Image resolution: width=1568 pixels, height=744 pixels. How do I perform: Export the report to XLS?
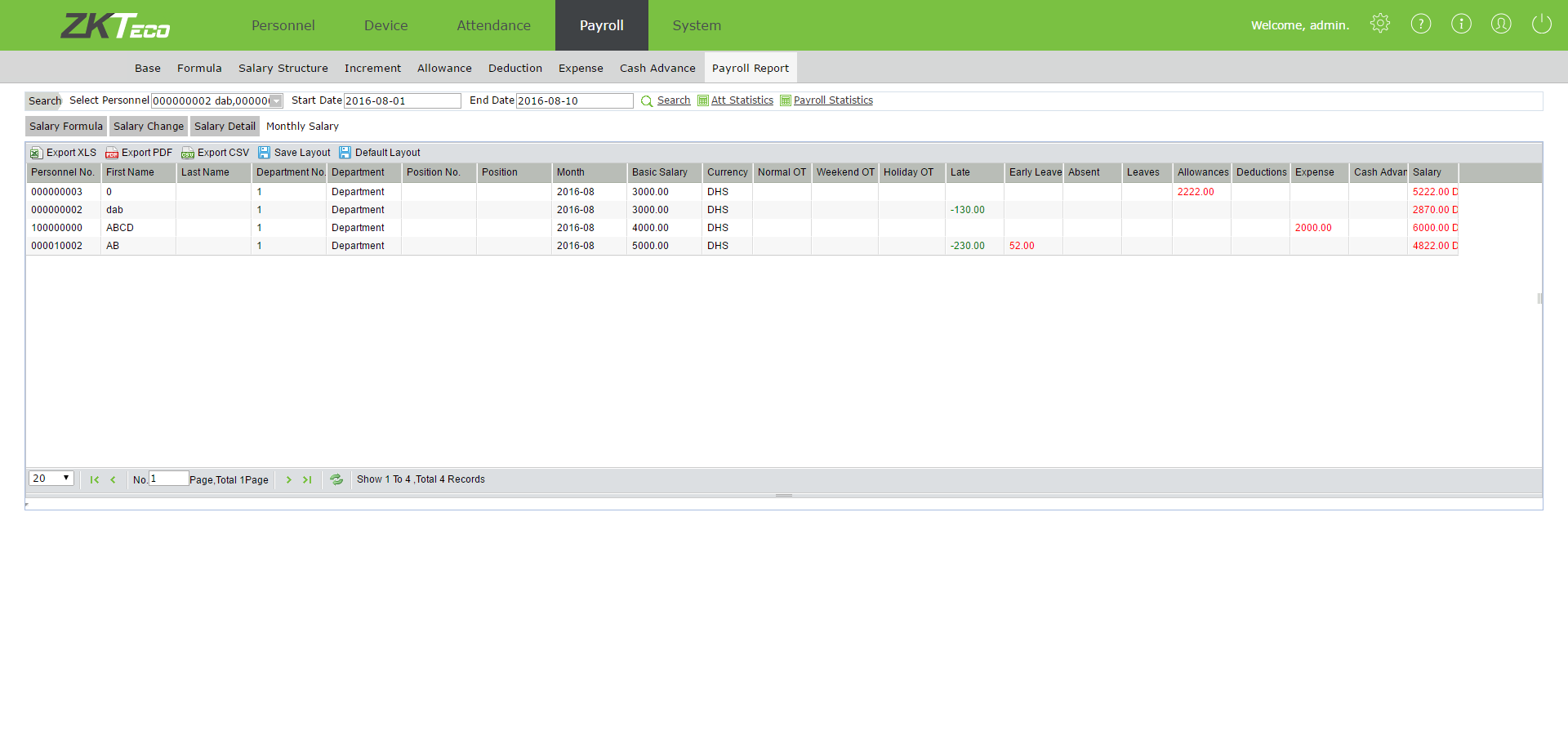coord(64,153)
